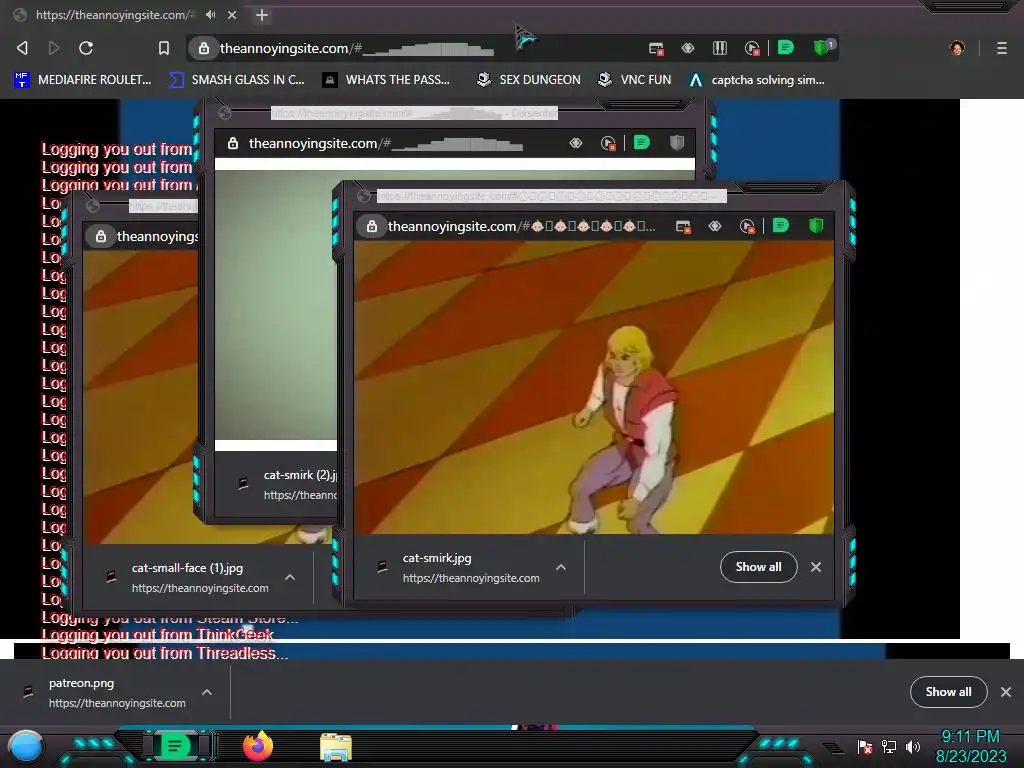This screenshot has width=1024, height=768.
Task: Expand options chevron for patreon.png
Action: click(x=207, y=692)
